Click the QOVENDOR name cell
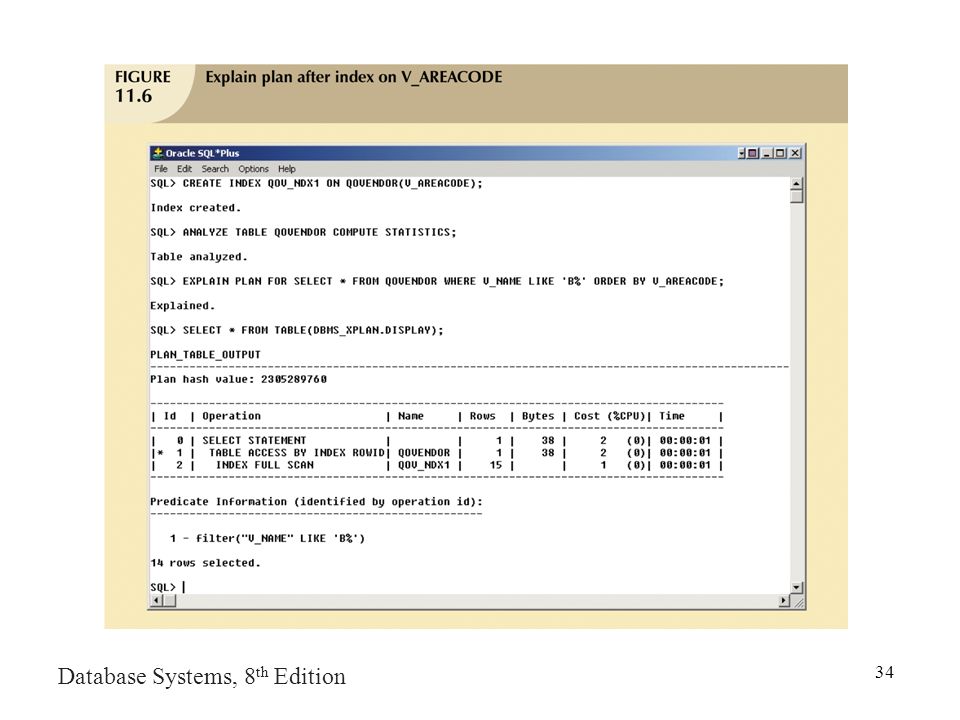960x720 pixels. click(x=424, y=452)
